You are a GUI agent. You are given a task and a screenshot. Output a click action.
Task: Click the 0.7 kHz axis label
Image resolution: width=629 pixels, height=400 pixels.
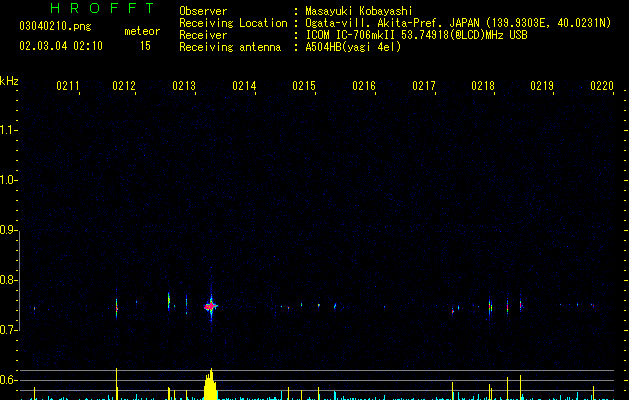pyautogui.click(x=8, y=330)
